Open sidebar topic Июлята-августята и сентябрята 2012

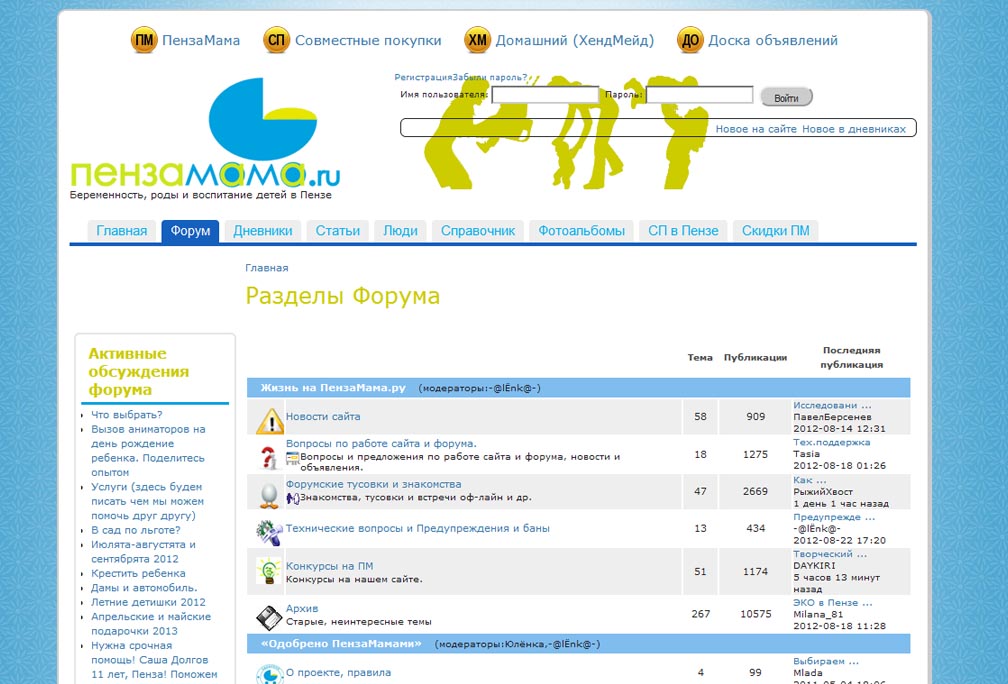(143, 552)
